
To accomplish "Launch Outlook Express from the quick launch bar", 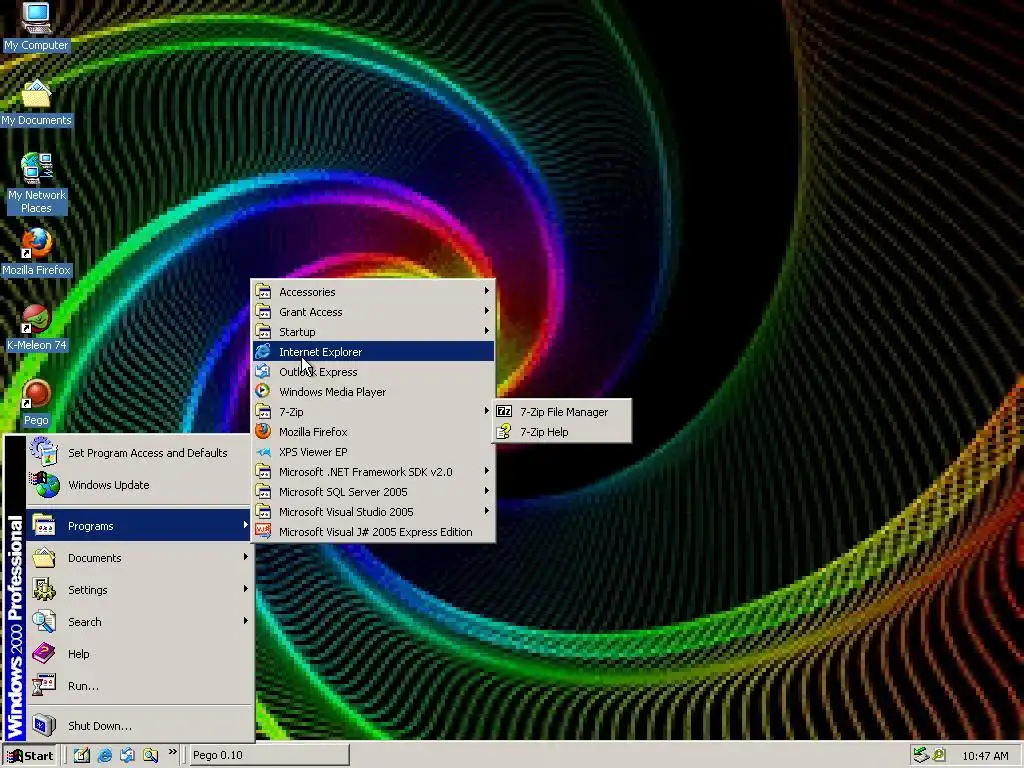I will pos(127,755).
